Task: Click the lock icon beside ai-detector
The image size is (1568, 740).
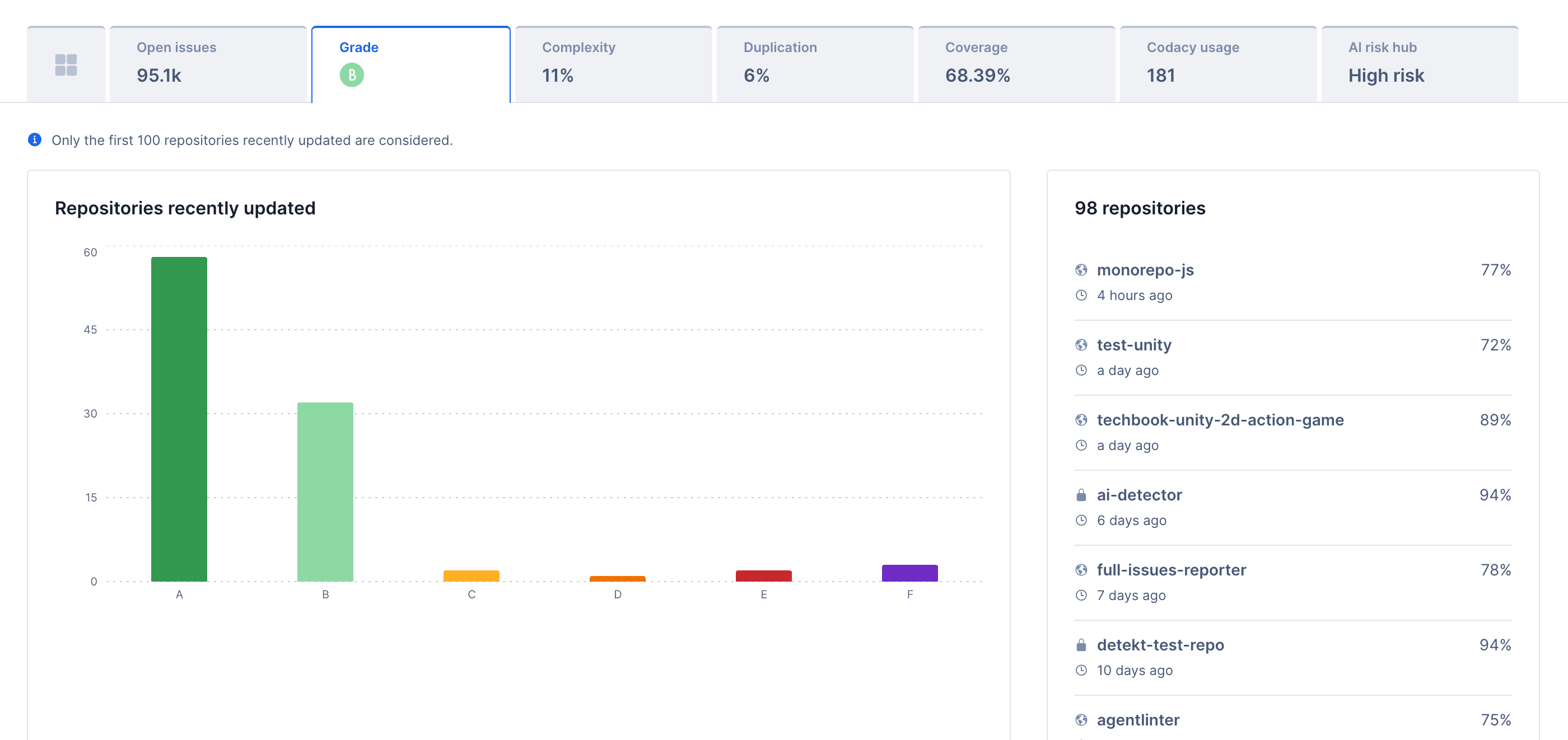Action: [1082, 495]
